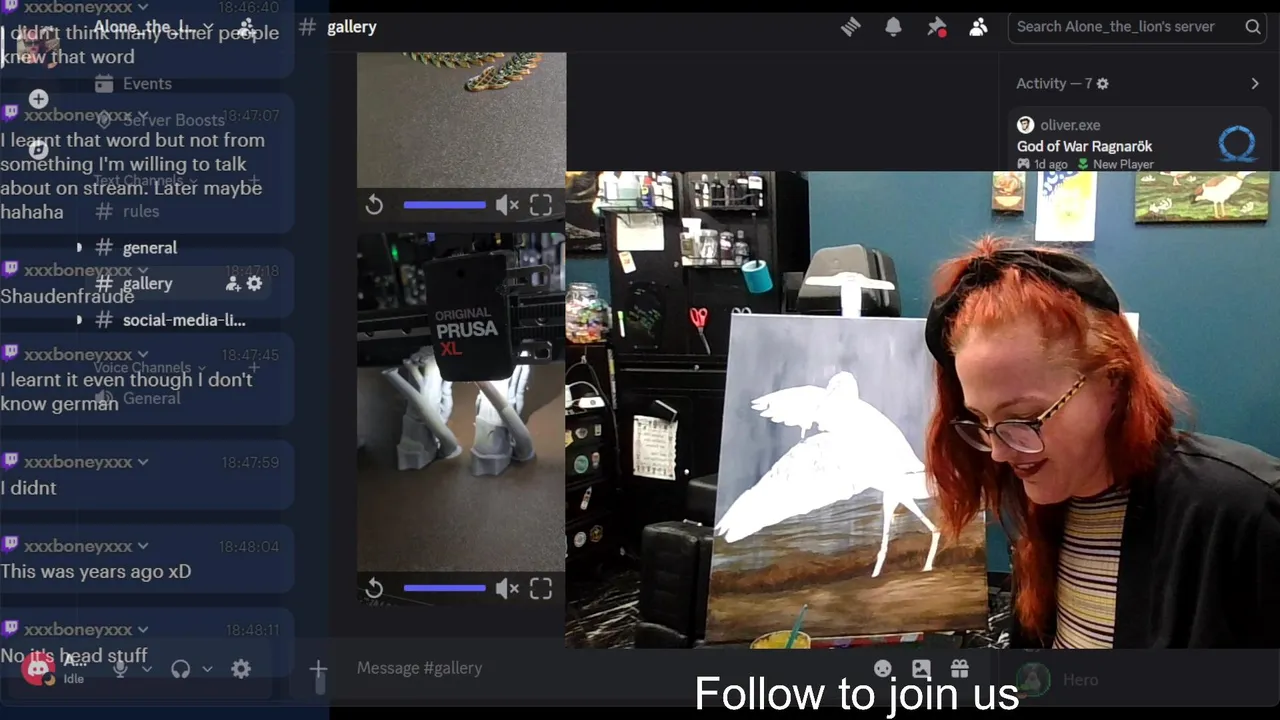
Task: Open notification settings bell icon
Action: (x=893, y=27)
